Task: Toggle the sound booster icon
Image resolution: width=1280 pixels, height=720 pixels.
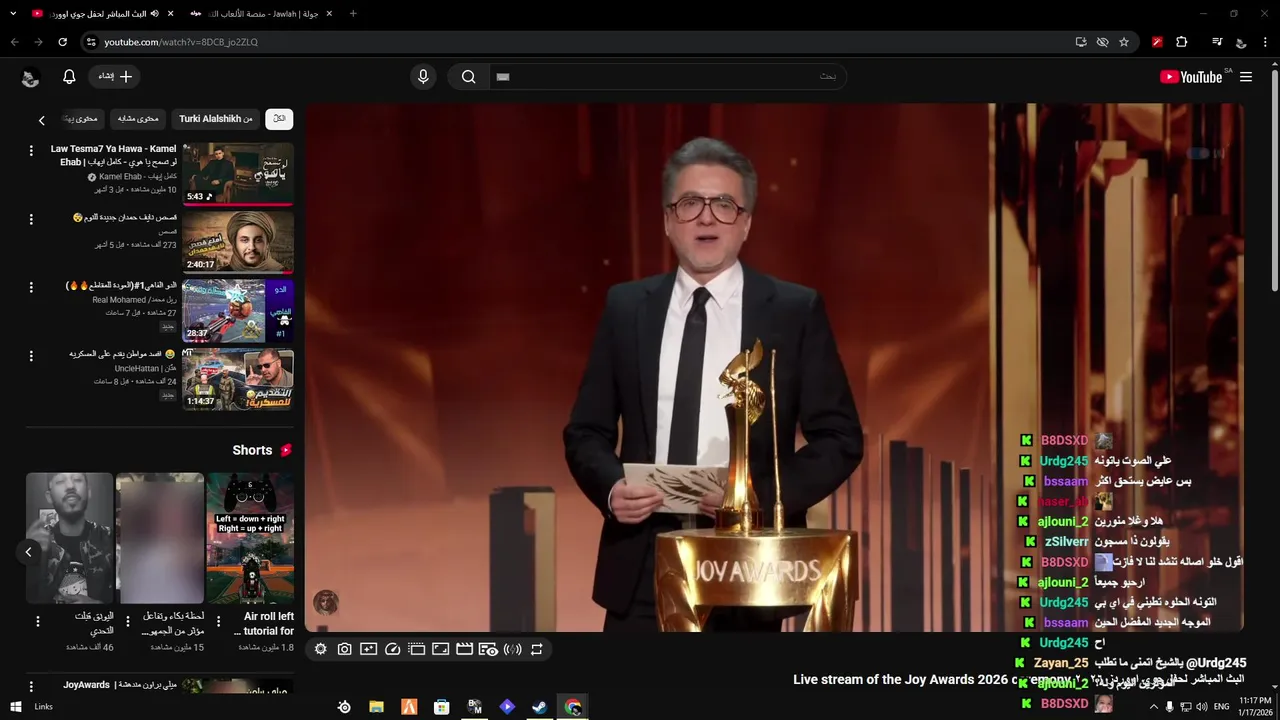Action: (512, 649)
